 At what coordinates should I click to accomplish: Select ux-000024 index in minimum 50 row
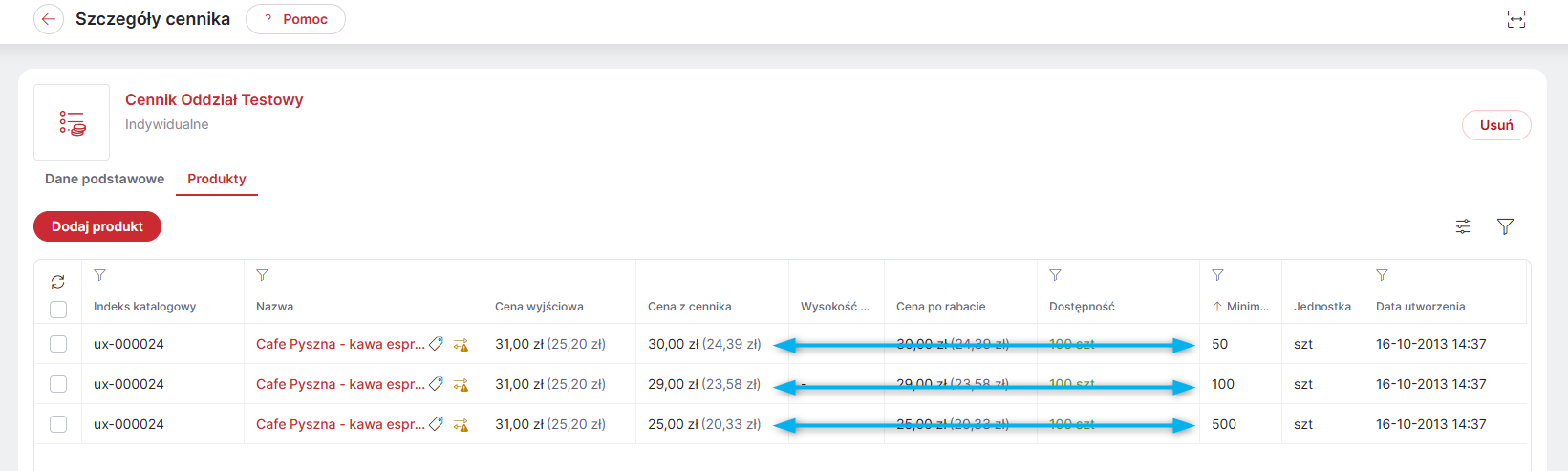(x=129, y=344)
